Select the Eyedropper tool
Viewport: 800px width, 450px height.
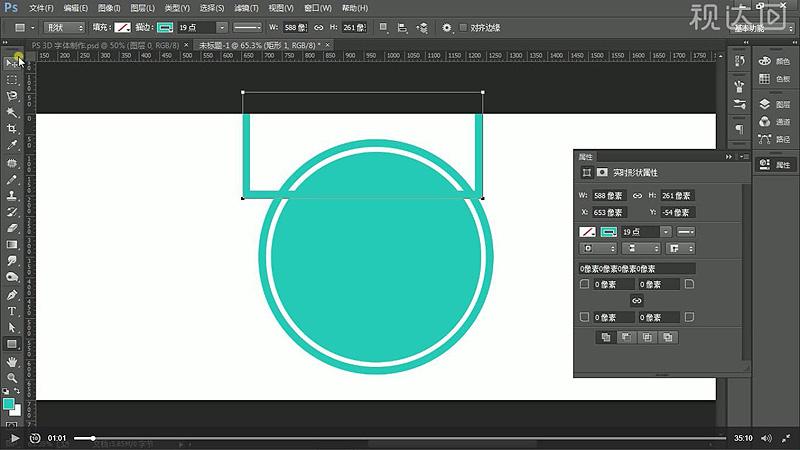[x=11, y=145]
